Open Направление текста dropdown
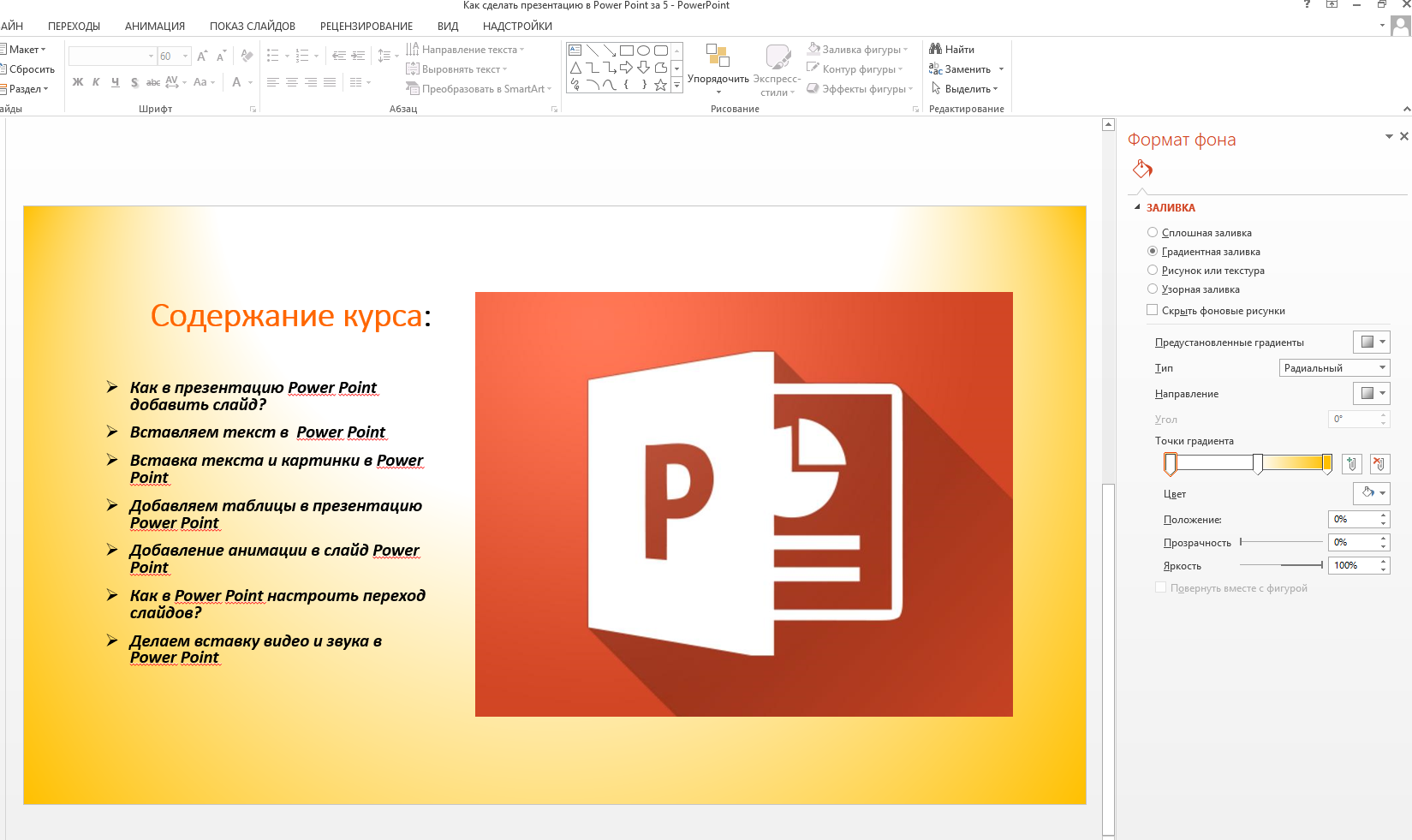The image size is (1412, 840). point(465,50)
